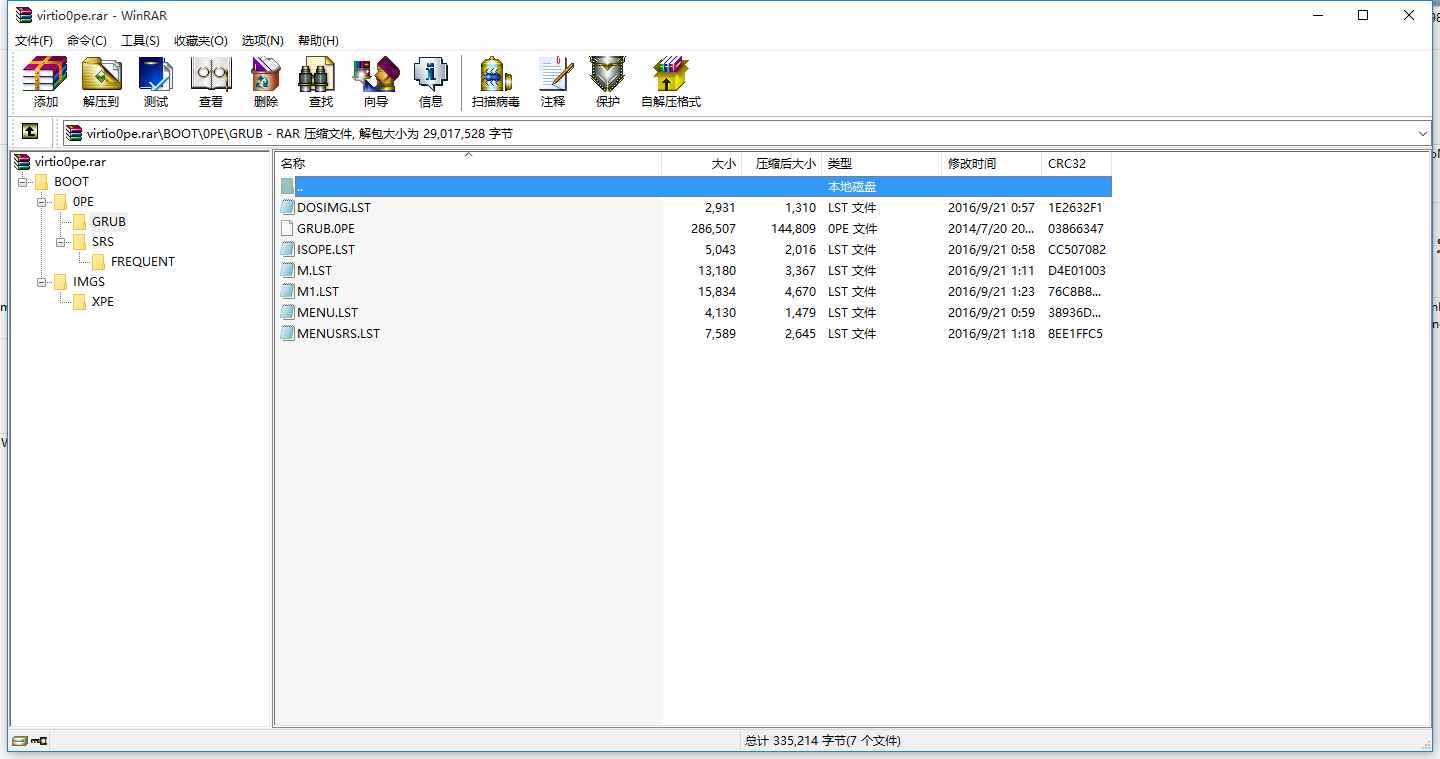The height and width of the screenshot is (759, 1440).
Task: Select the GRUB folder in tree
Action: point(109,222)
